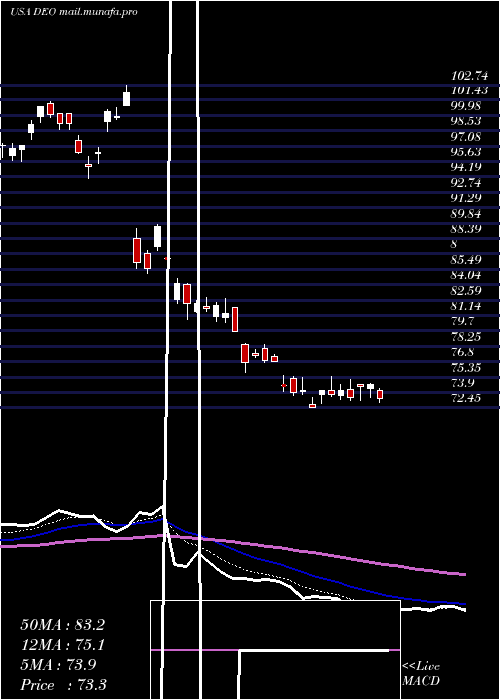Viewport: 500px width, 700px height.
Task: Click the 101.43 price axis label
Action: tap(469, 91)
